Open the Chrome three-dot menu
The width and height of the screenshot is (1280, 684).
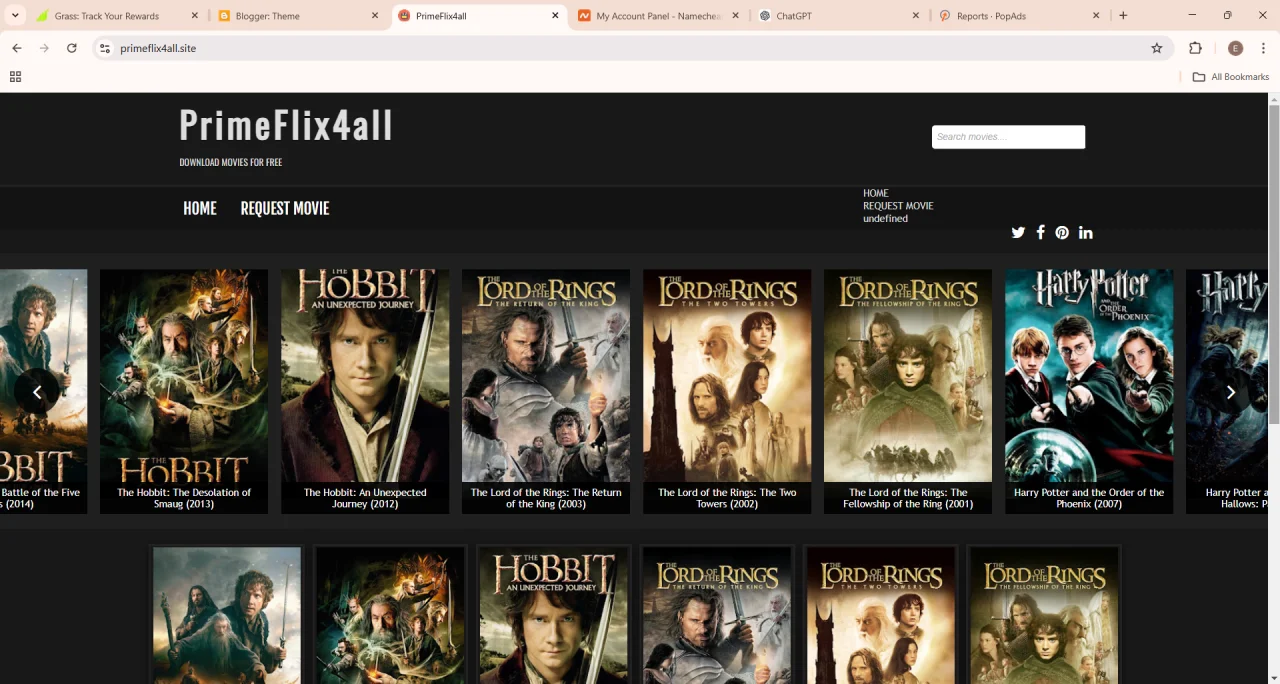click(x=1264, y=48)
